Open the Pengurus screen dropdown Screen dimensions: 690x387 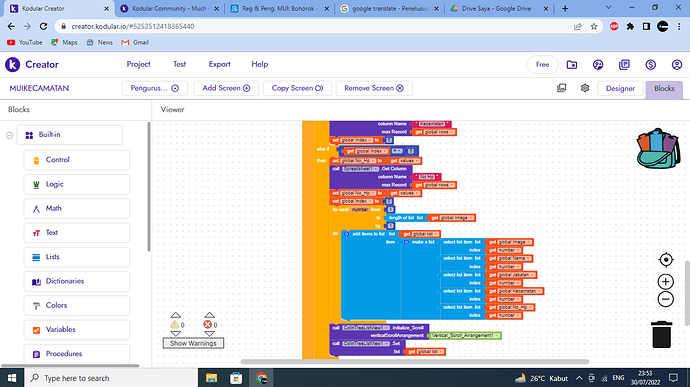click(155, 88)
